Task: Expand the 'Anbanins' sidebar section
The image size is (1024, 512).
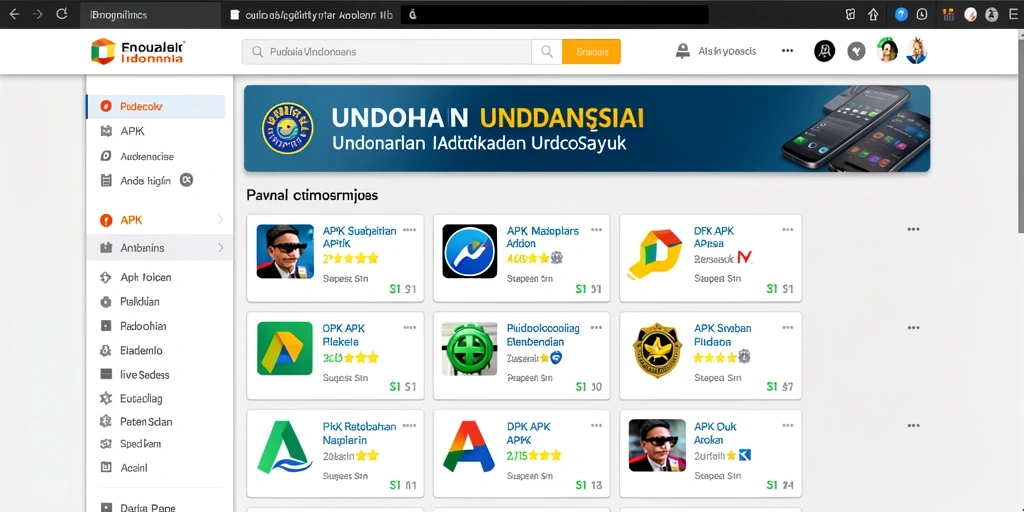Action: [159, 248]
